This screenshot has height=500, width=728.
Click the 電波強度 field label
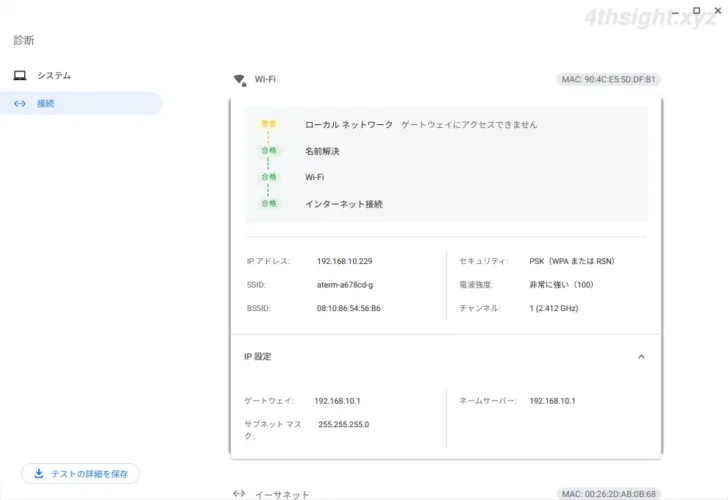point(475,285)
